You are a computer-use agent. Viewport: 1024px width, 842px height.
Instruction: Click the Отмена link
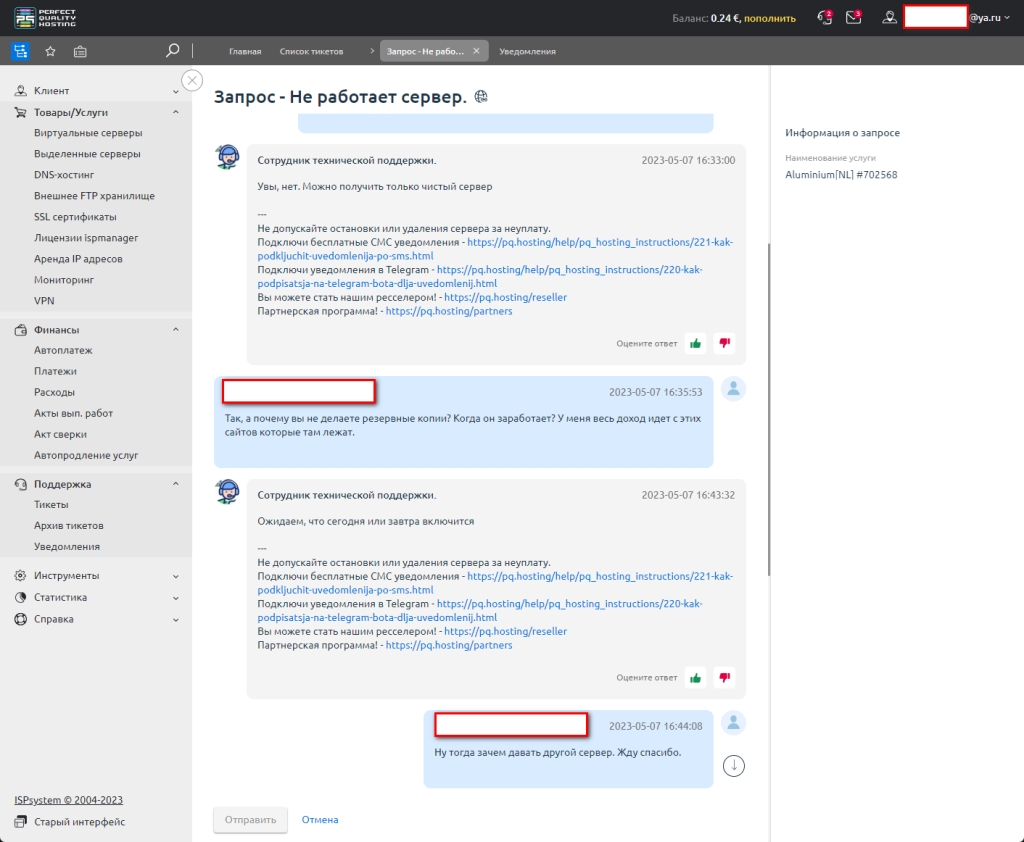pos(320,820)
